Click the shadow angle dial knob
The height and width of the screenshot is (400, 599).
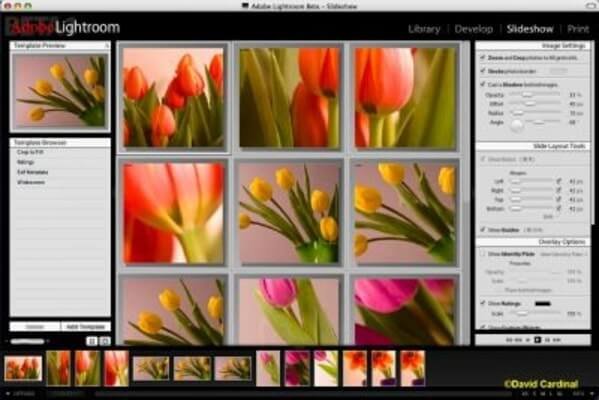516,125
